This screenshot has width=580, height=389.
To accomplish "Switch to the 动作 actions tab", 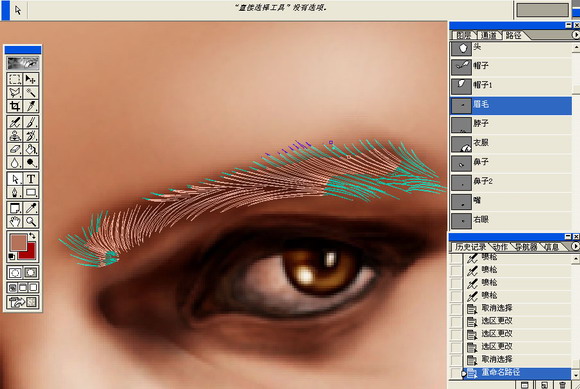I will pyautogui.click(x=500, y=247).
